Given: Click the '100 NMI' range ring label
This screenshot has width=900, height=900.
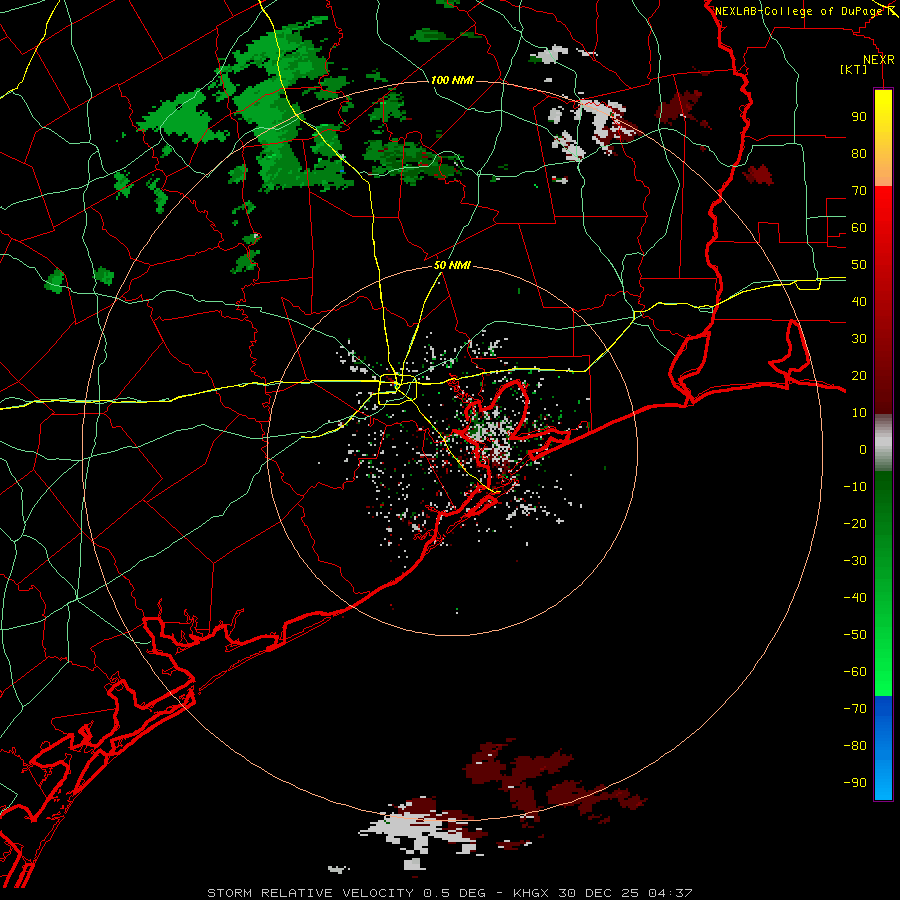Looking at the screenshot, I should tap(452, 80).
